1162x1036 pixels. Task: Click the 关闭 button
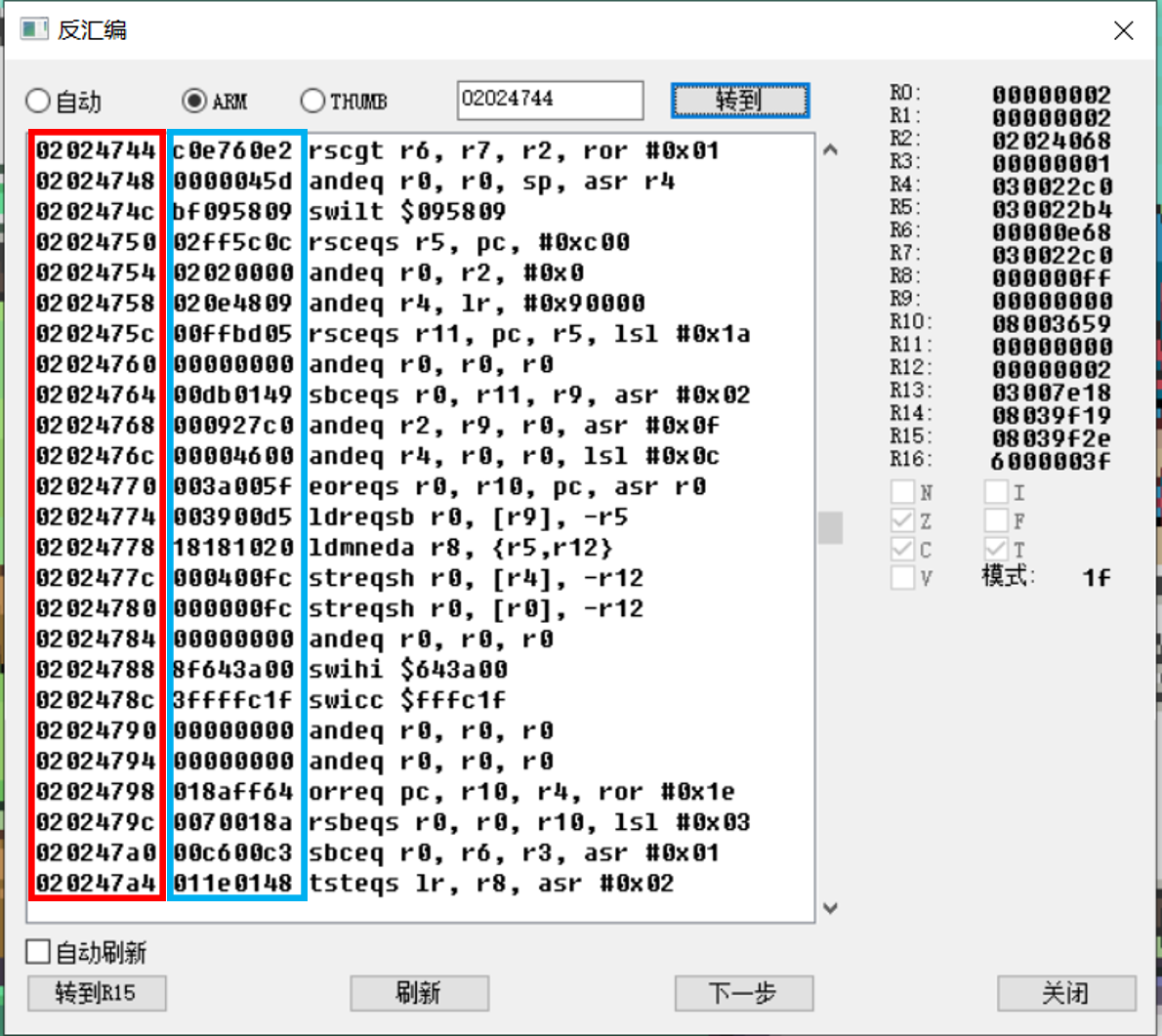1066,993
